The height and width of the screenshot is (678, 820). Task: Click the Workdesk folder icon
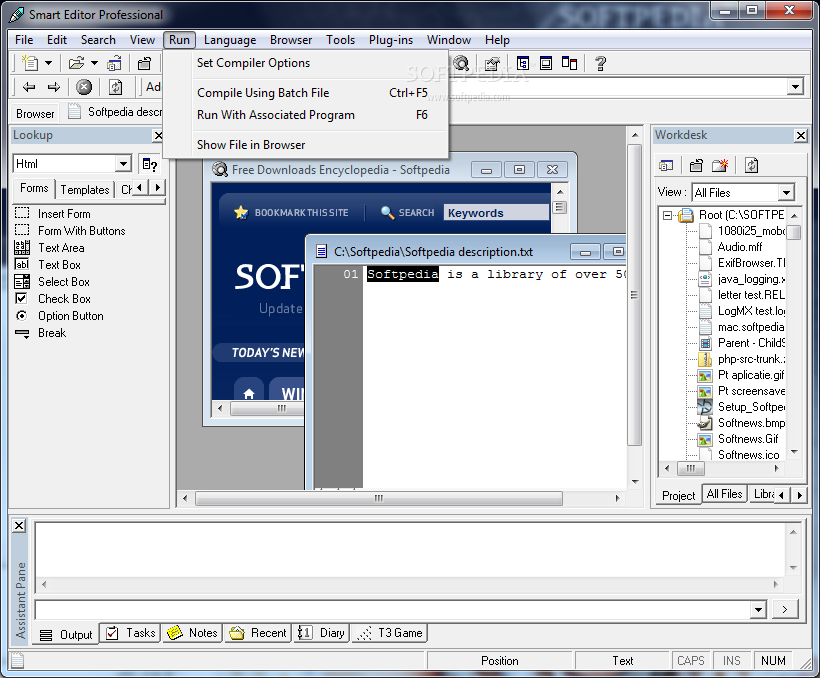point(696,166)
